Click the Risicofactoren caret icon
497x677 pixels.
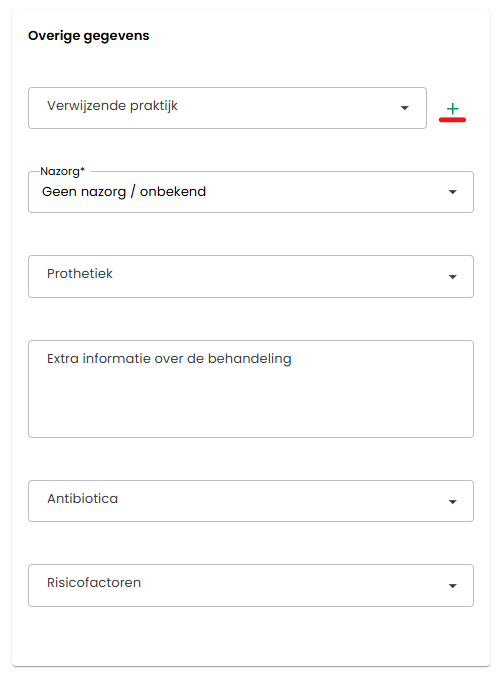pyautogui.click(x=452, y=586)
